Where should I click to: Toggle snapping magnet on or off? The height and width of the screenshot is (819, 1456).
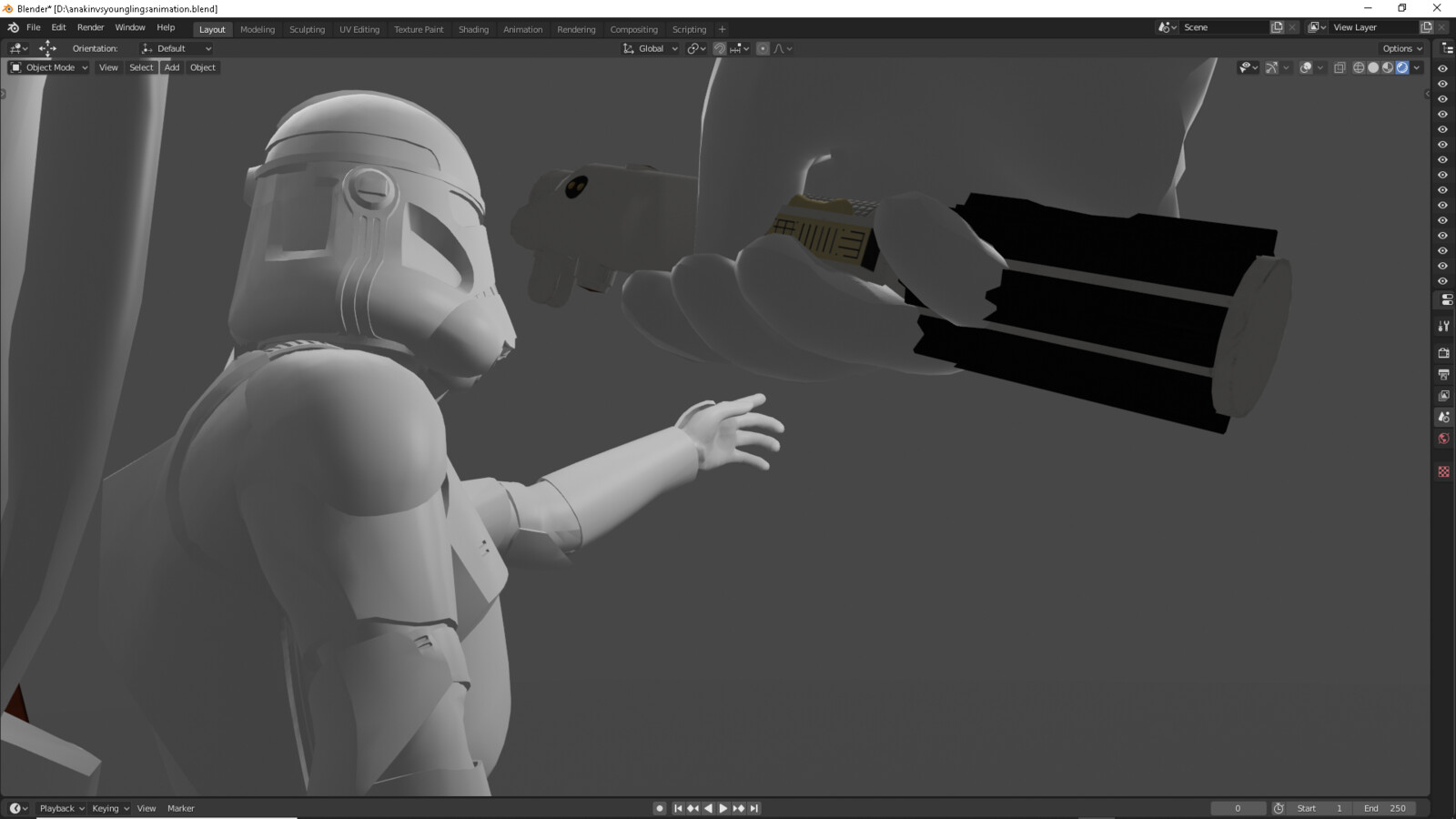720,48
